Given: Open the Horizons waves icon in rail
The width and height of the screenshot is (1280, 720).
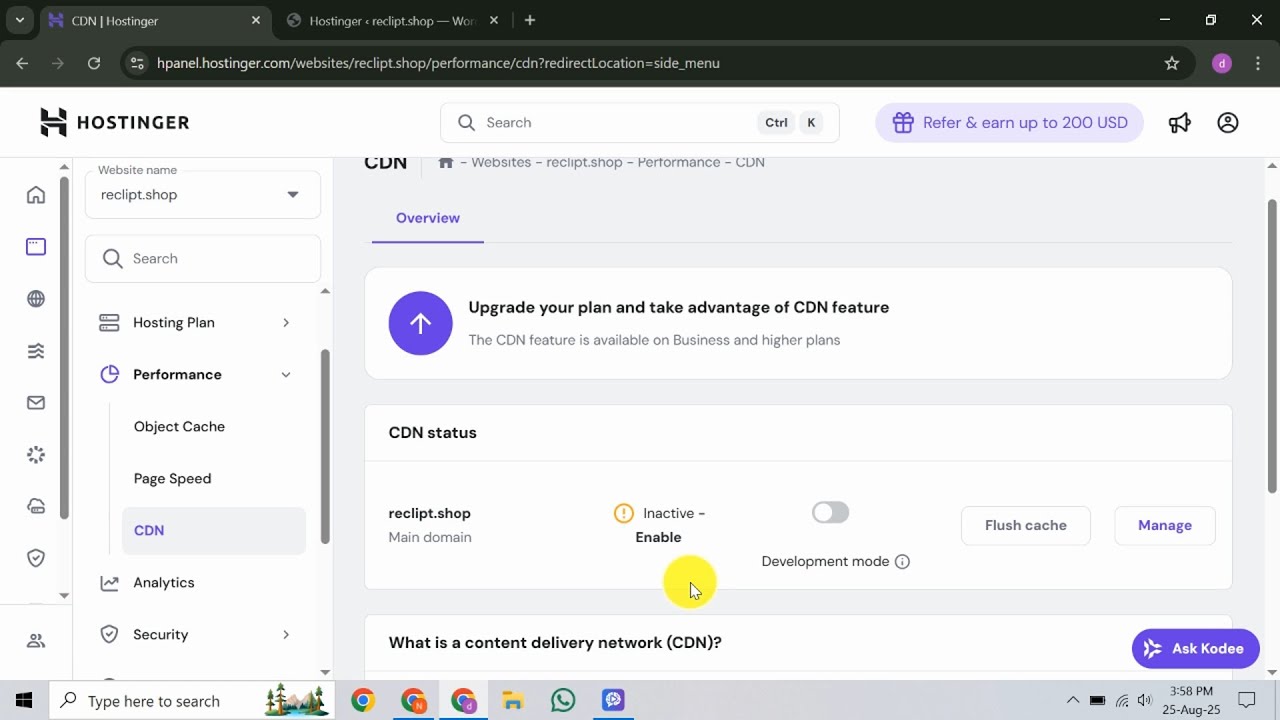Looking at the screenshot, I should [x=36, y=350].
